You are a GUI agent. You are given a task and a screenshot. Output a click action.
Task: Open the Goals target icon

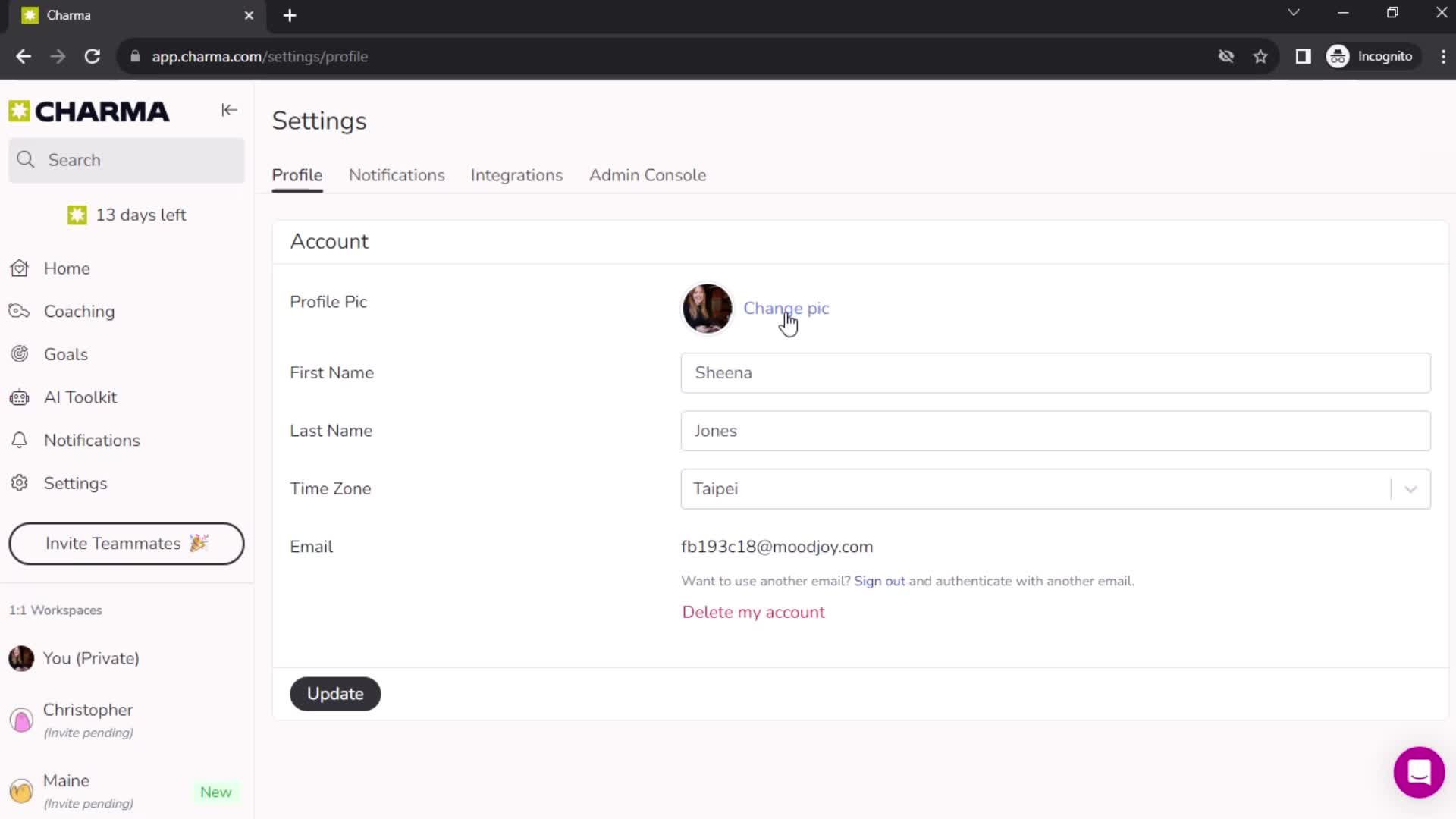click(x=19, y=354)
